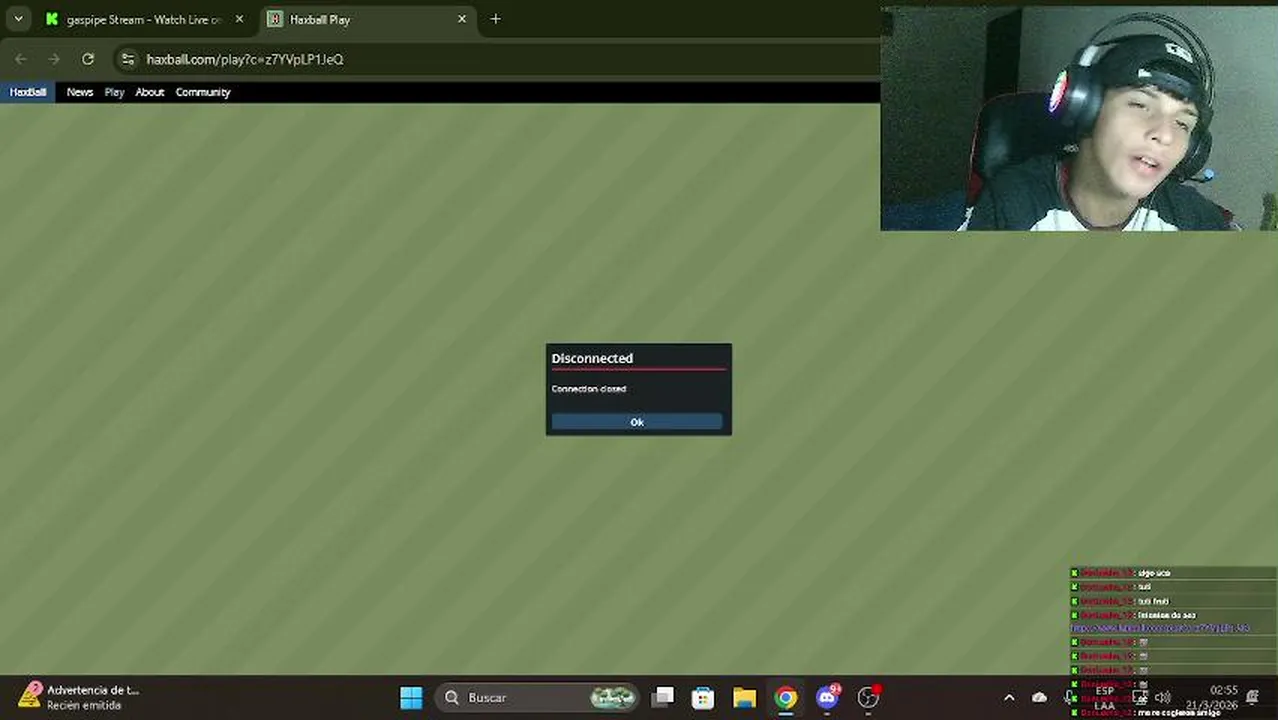Switch to Haxball Play browser tab

[x=366, y=19]
